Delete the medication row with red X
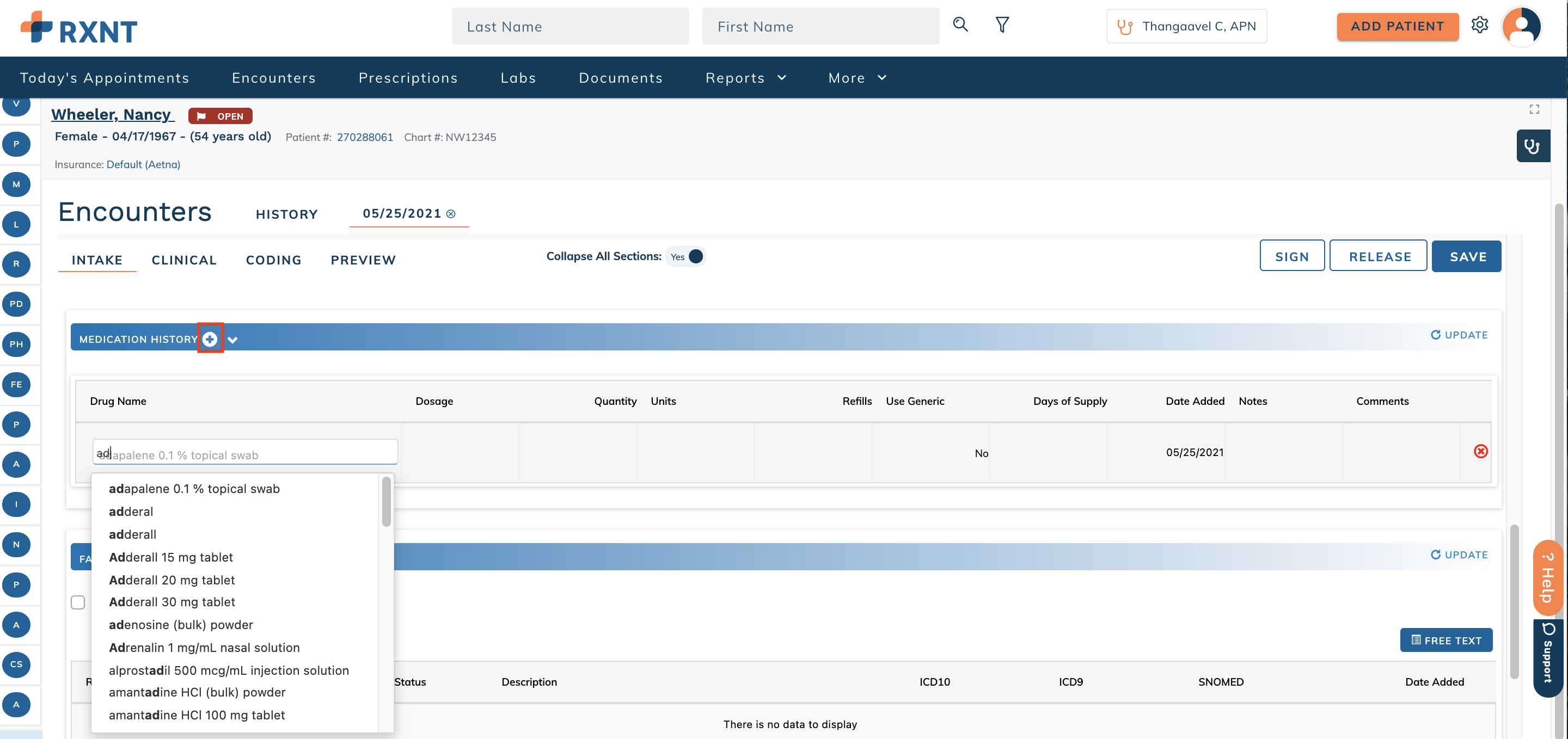The height and width of the screenshot is (739, 1568). [1480, 451]
